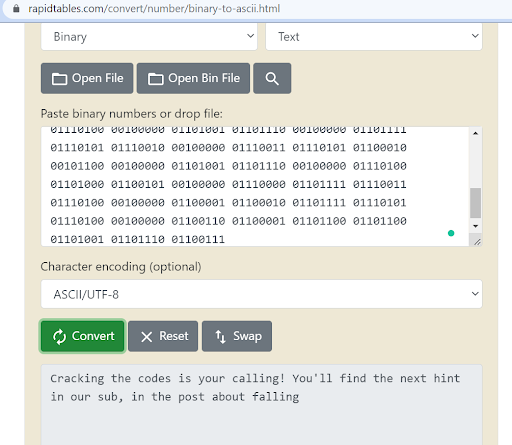Expand the ASCII/UTF-8 character encoding dropdown

[x=261, y=294]
